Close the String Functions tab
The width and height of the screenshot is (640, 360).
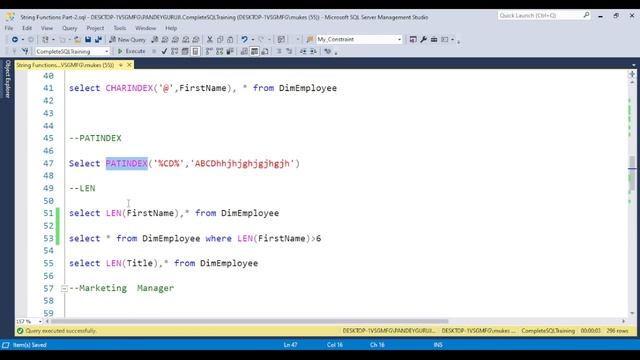(129, 65)
